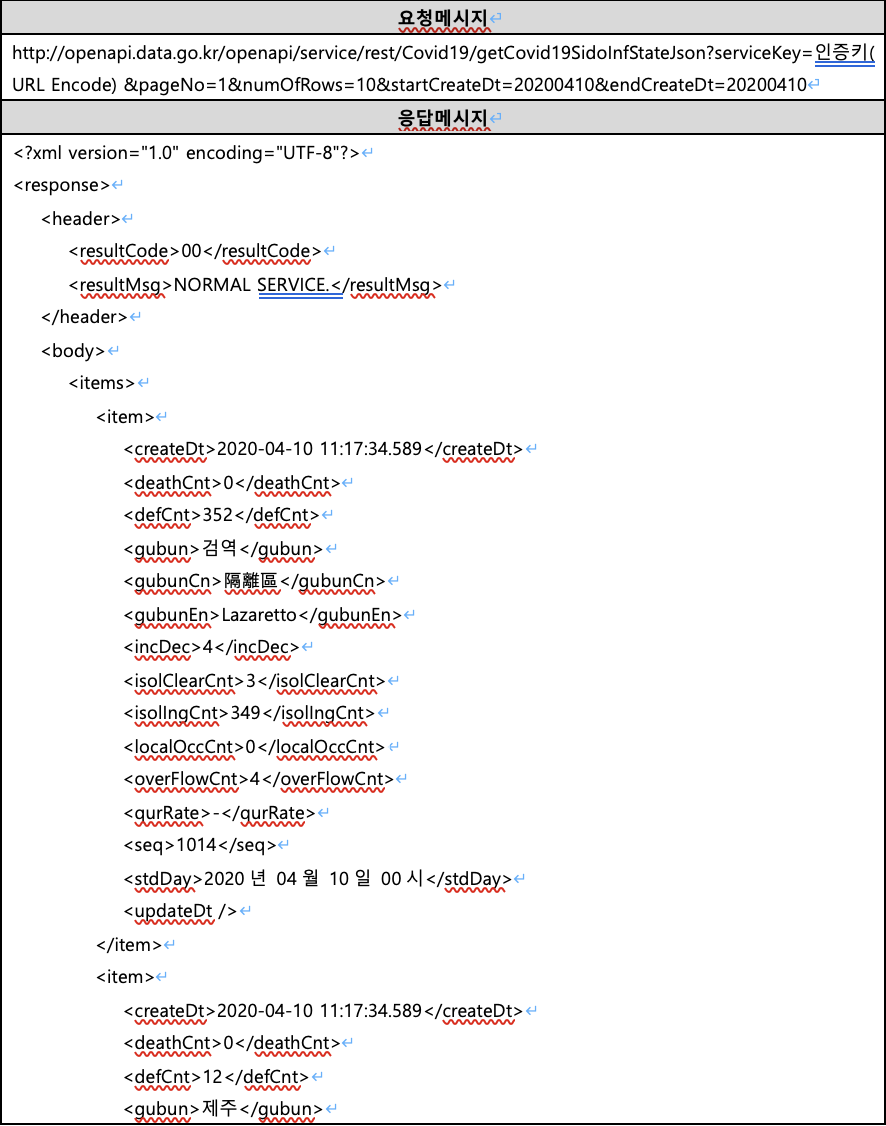Click the isolIngCnt 349 line
Viewport: 886px width, 1126px height.
249,713
